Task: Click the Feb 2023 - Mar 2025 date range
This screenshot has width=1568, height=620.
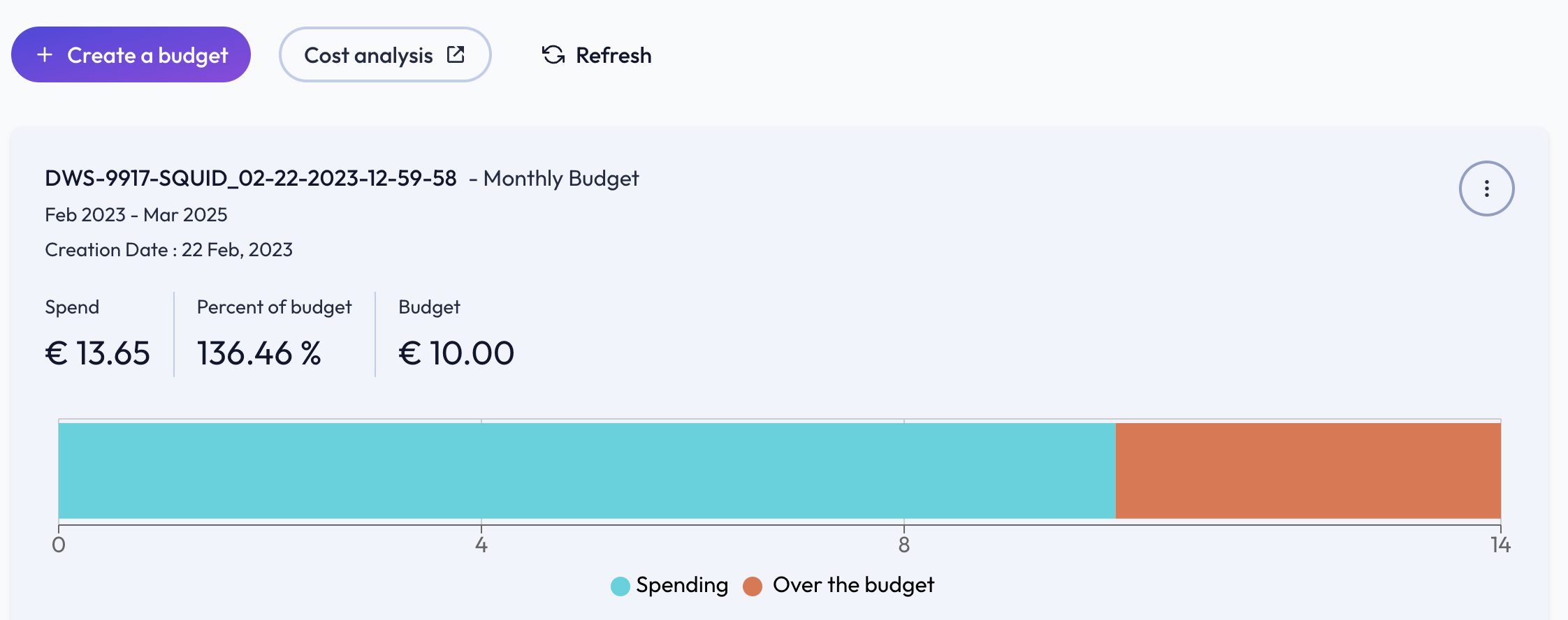Action: [136, 215]
